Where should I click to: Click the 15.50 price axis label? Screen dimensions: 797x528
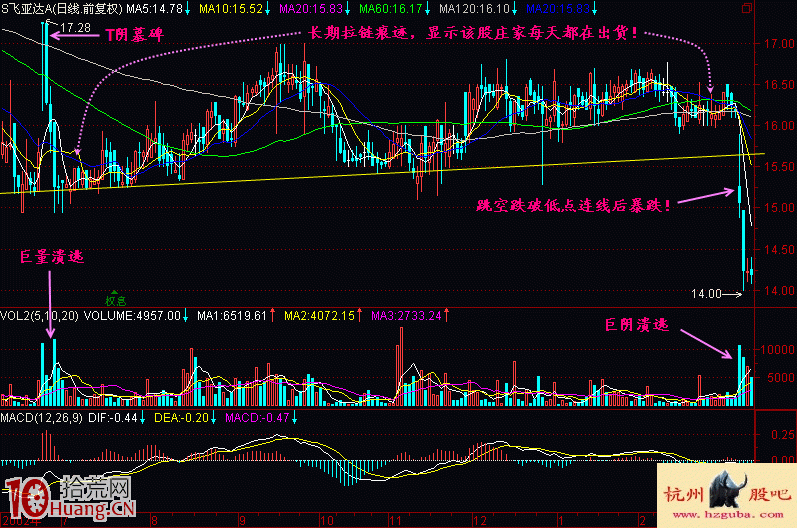point(780,167)
